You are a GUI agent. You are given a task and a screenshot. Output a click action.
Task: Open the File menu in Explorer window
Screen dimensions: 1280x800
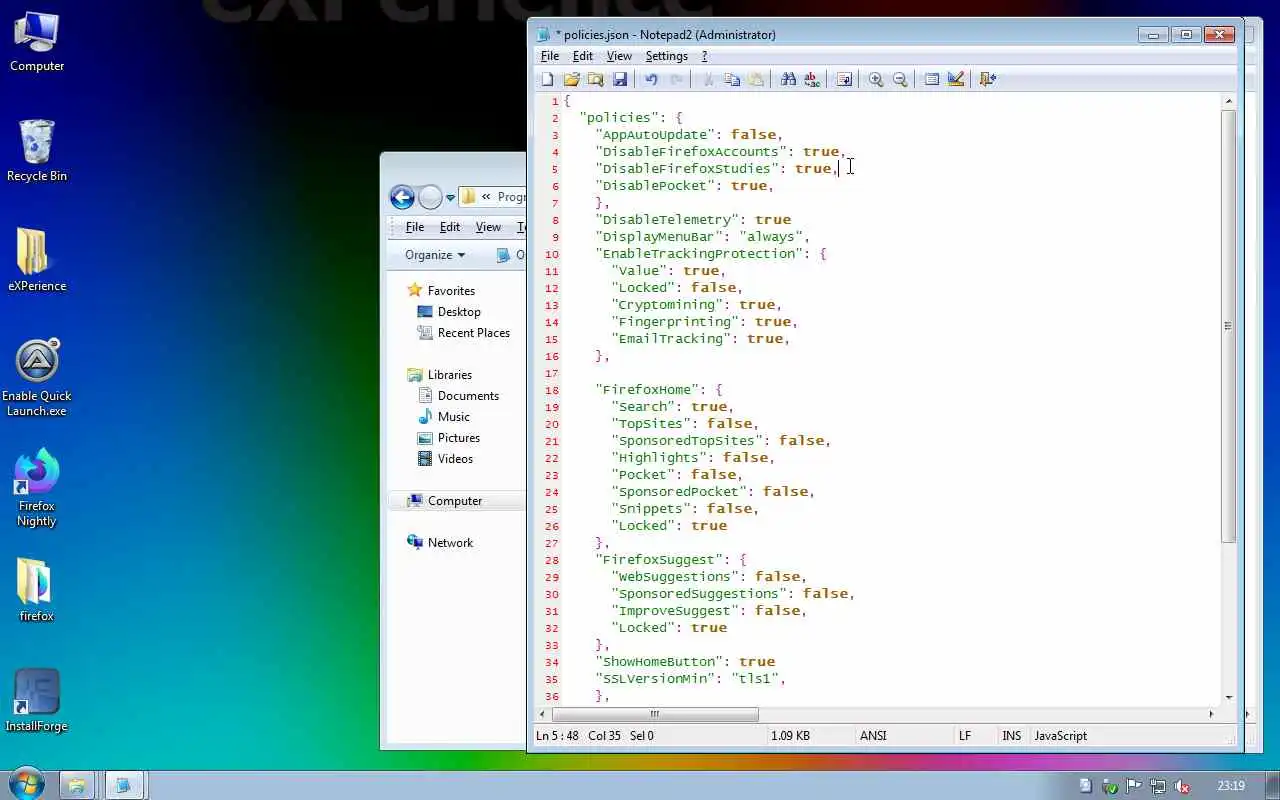(x=415, y=227)
